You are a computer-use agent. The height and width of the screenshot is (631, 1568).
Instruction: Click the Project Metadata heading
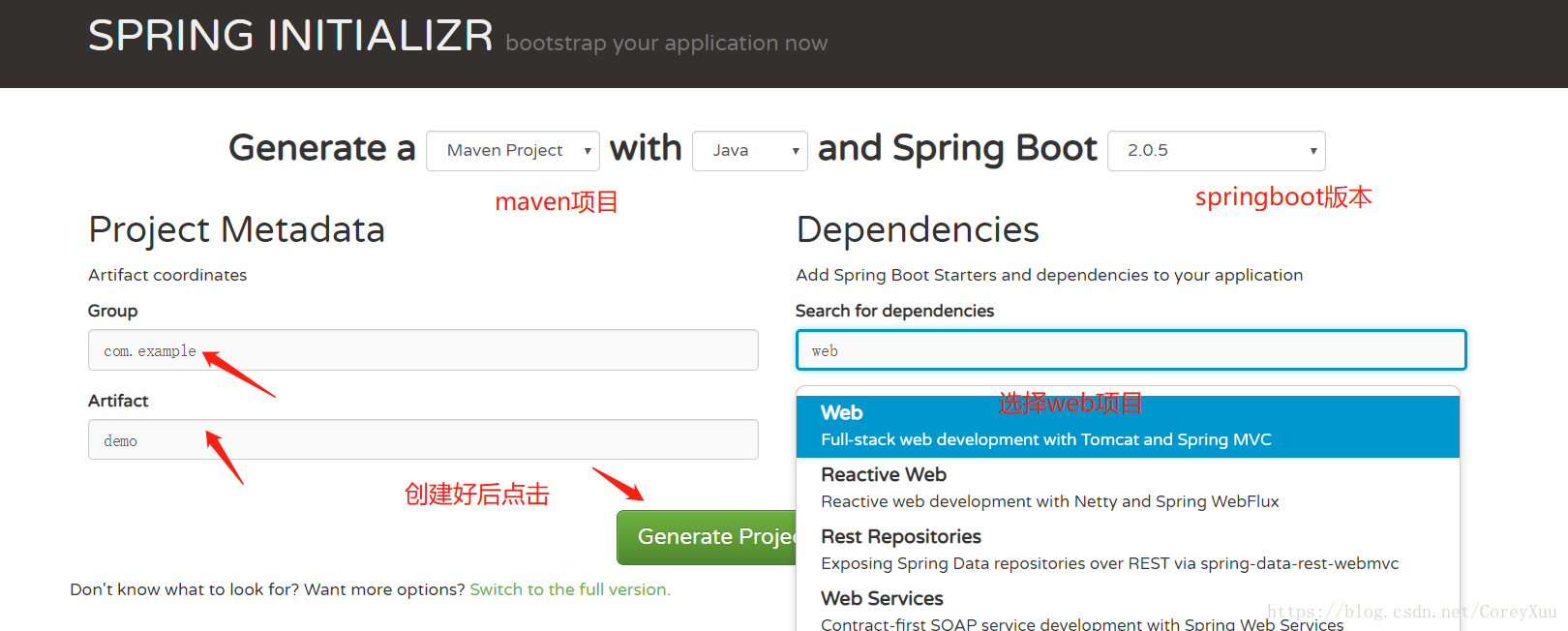tap(237, 230)
